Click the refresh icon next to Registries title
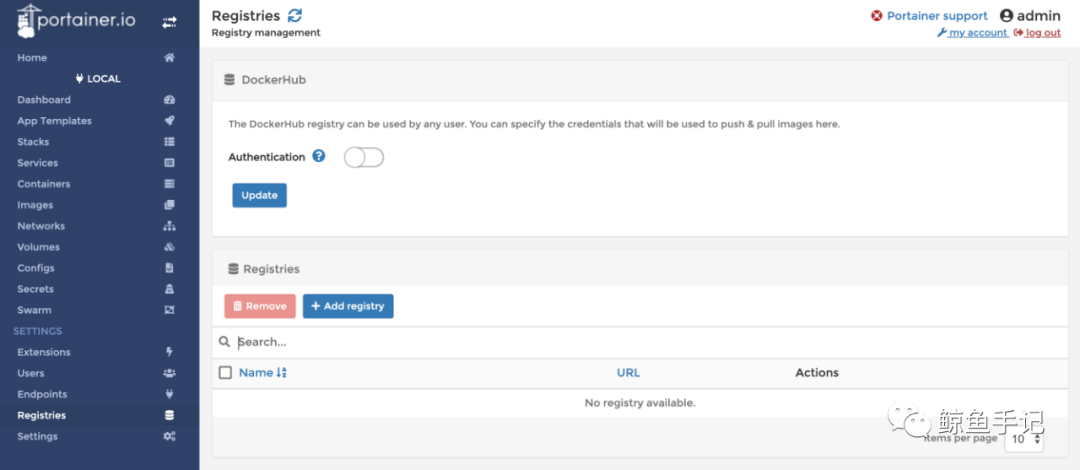Screen dimensions: 1080x470 (x=294, y=15)
